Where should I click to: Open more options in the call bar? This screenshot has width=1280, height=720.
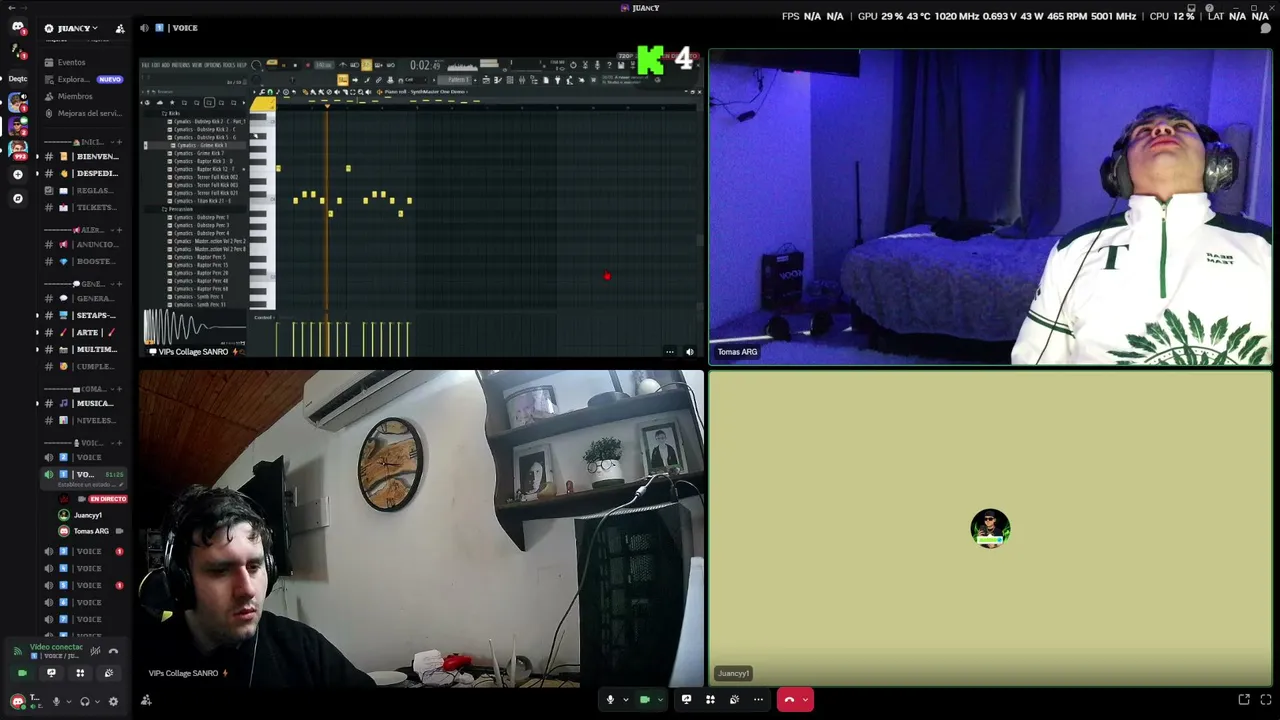pos(758,700)
